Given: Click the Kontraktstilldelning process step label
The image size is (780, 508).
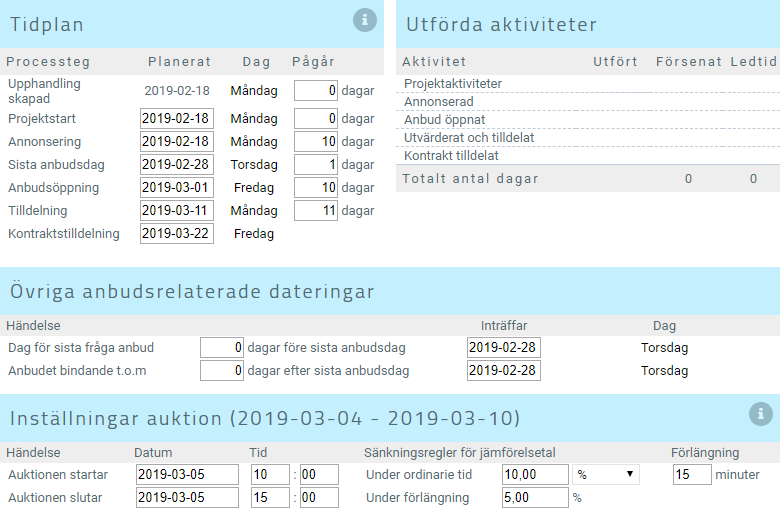Looking at the screenshot, I should [64, 233].
